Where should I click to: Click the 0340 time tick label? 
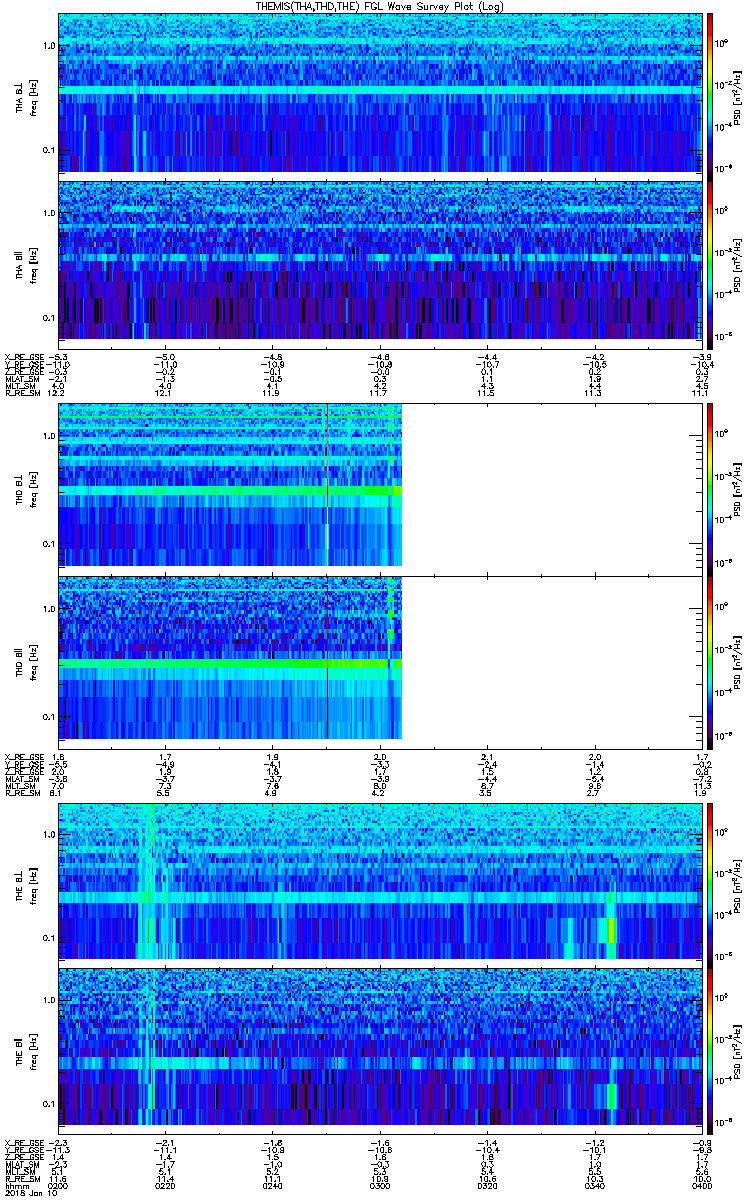click(593, 1184)
